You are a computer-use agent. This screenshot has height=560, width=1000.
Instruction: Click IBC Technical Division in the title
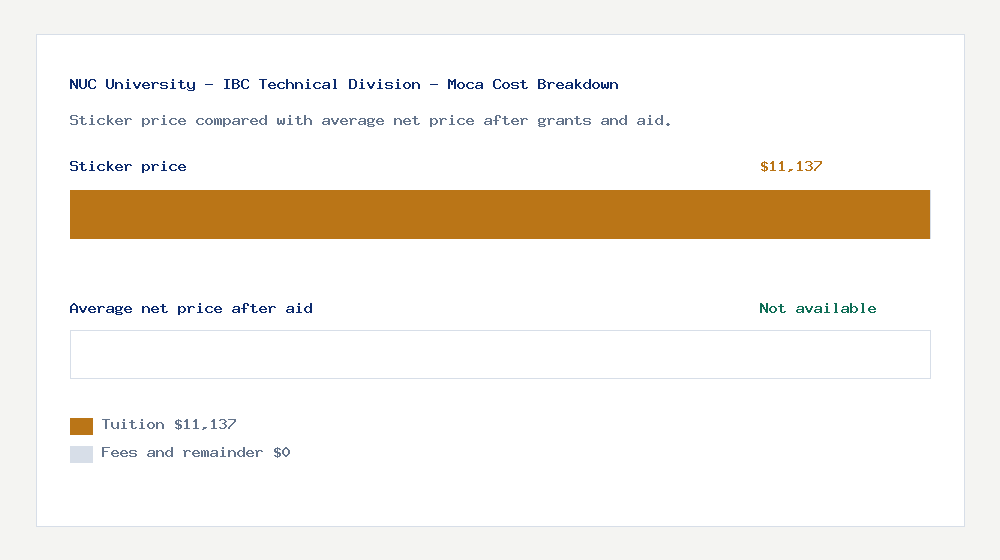point(321,84)
